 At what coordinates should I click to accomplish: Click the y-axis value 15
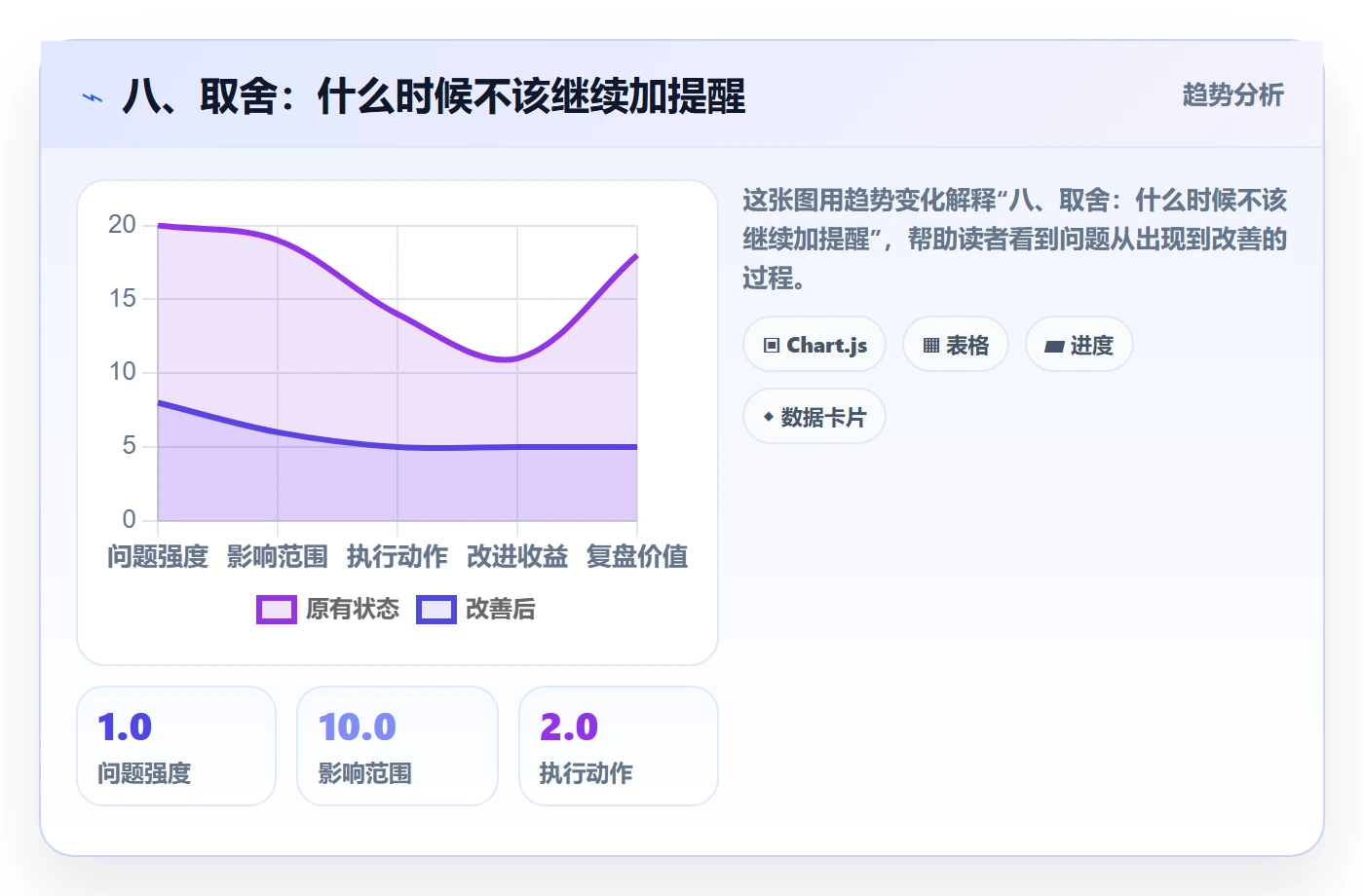tap(123, 298)
